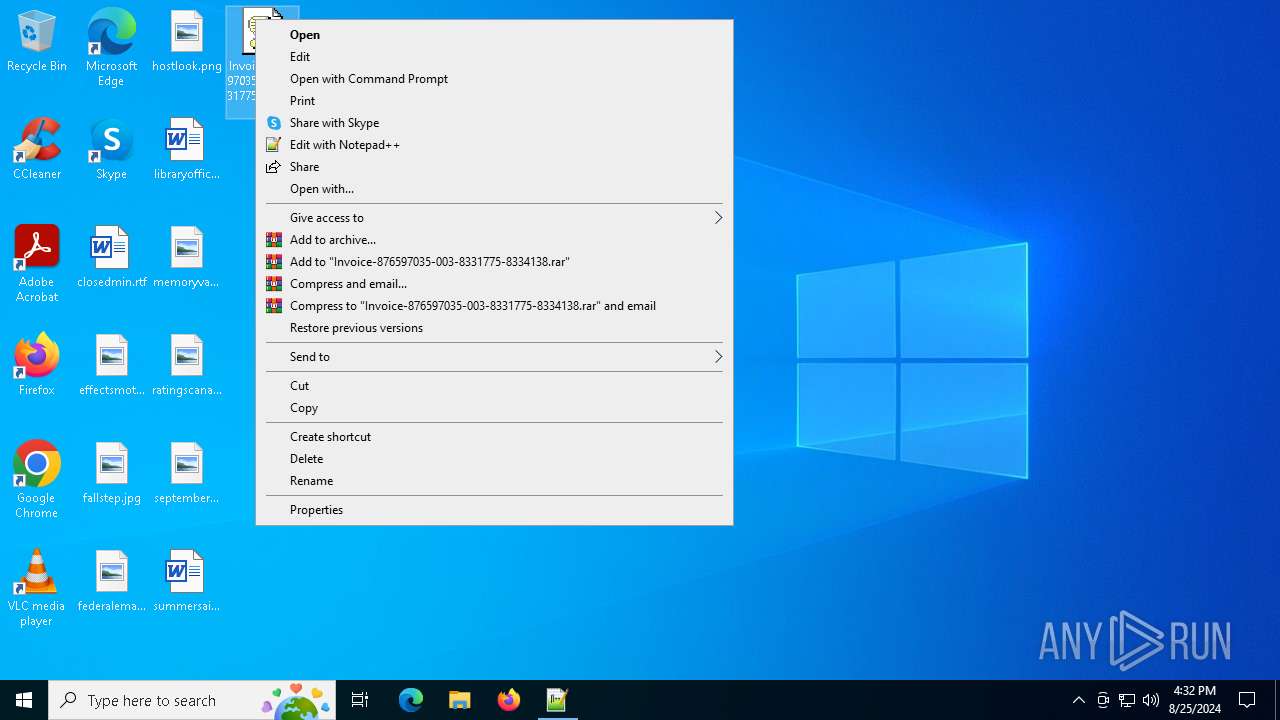Launch Edge from the taskbar
The height and width of the screenshot is (720, 1280).
pos(411,700)
